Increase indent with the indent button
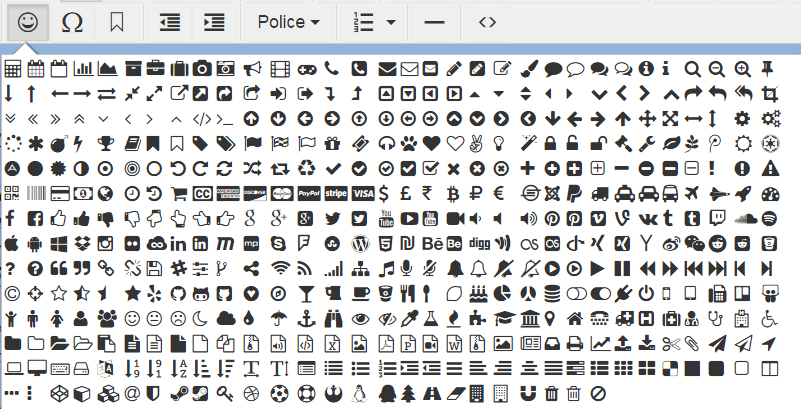Image resolution: width=801 pixels, height=409 pixels. point(214,22)
